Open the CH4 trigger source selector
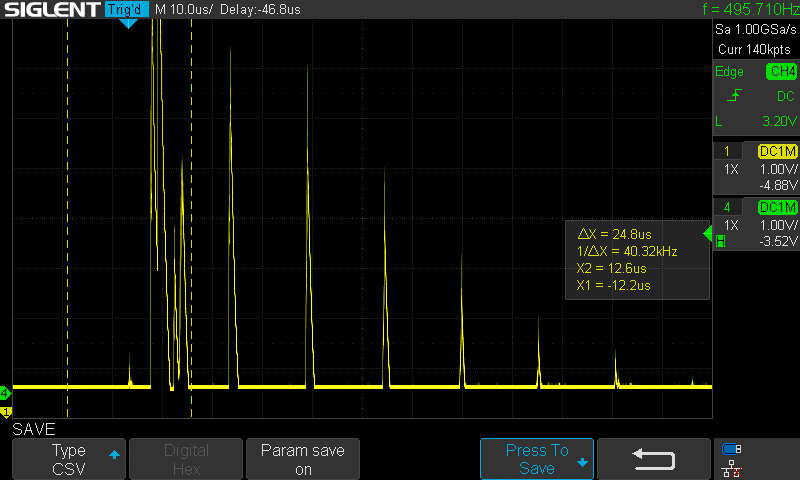This screenshot has height=480, width=800. click(x=782, y=71)
